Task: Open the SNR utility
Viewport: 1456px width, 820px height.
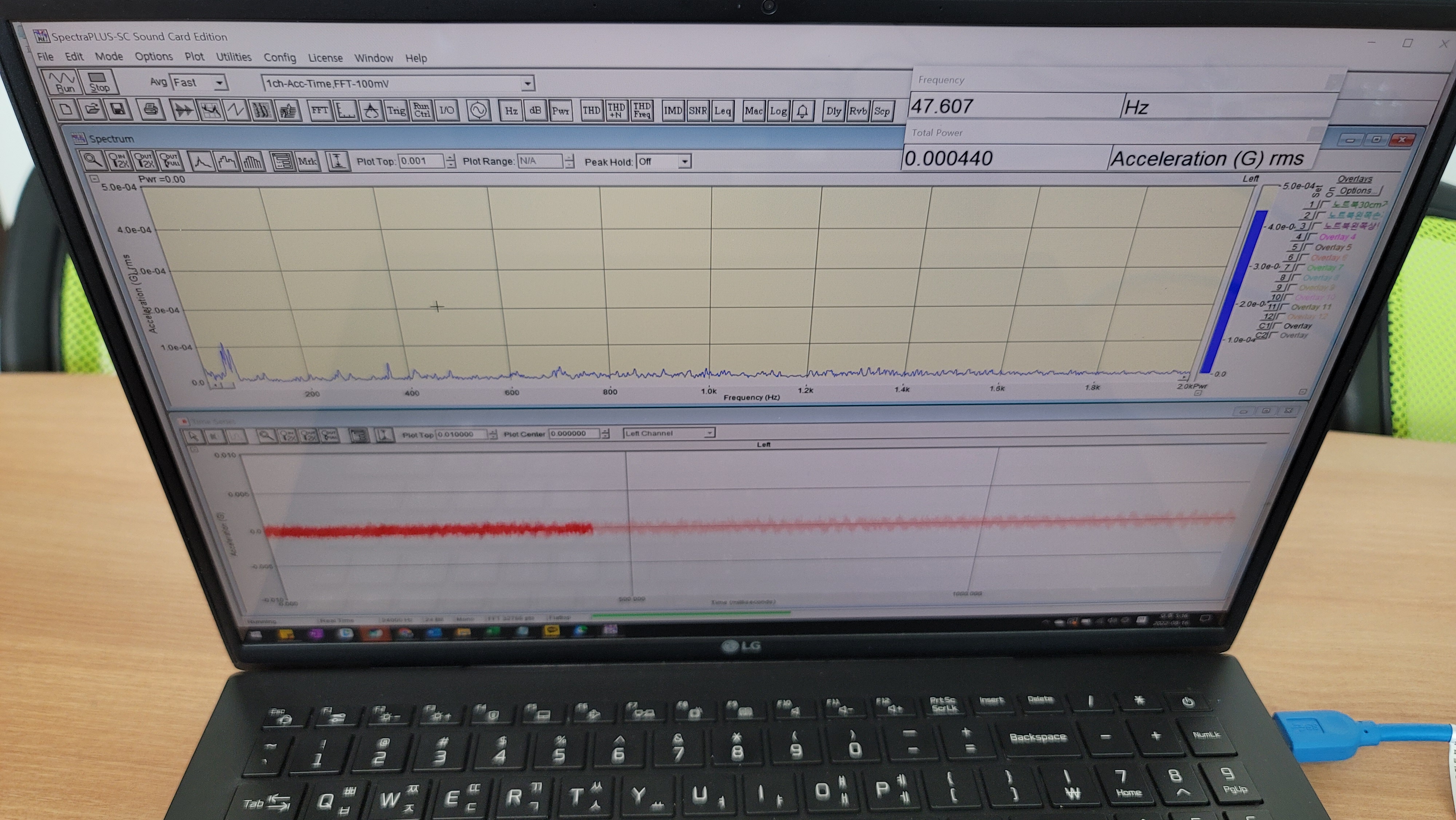Action: coord(697,111)
